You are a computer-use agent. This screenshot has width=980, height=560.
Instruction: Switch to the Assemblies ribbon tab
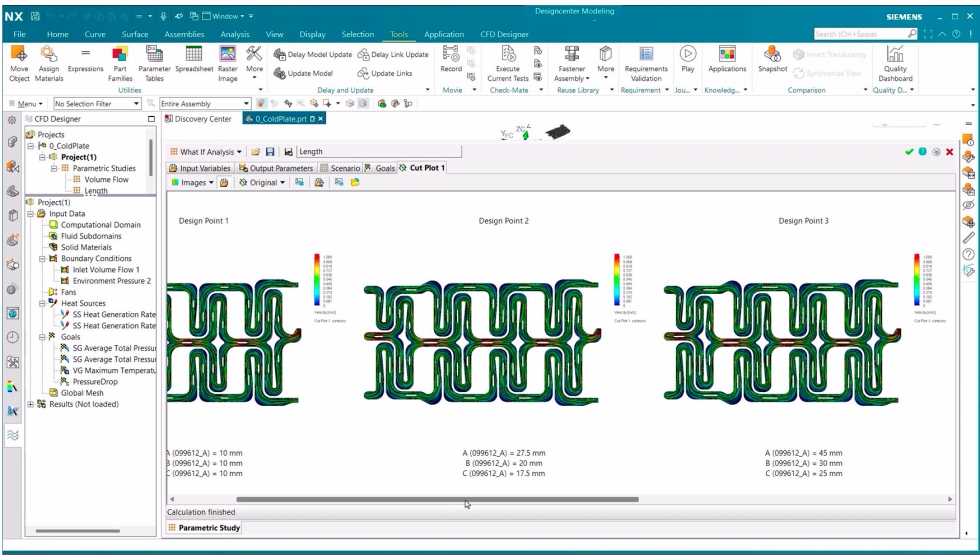tap(184, 34)
